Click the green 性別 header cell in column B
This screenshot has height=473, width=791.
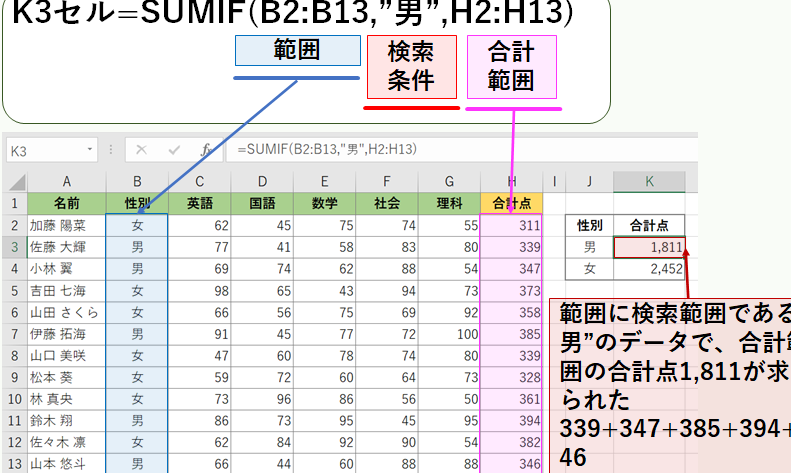(x=137, y=203)
